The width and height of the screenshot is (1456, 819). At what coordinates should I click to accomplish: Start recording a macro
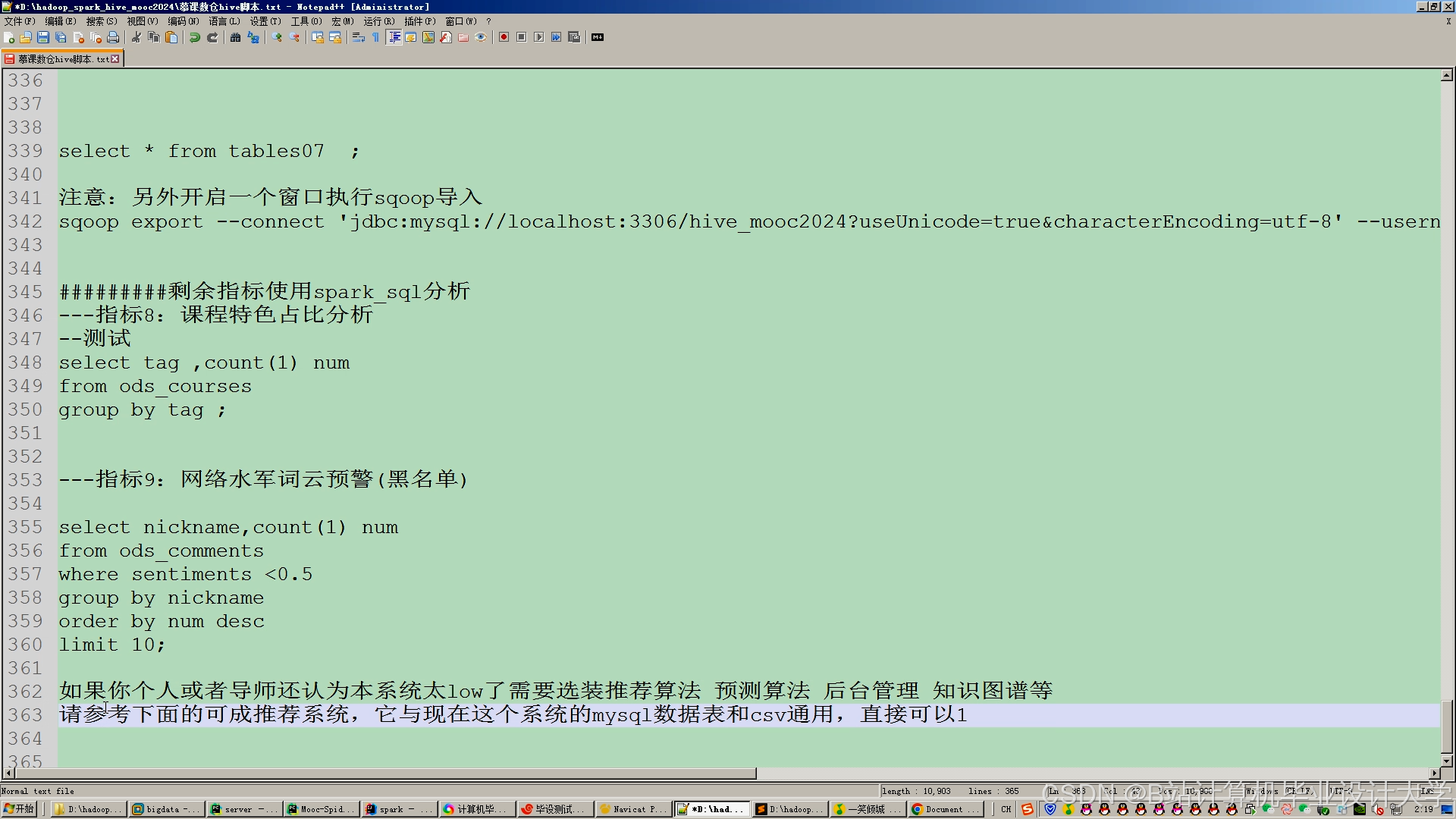(504, 37)
